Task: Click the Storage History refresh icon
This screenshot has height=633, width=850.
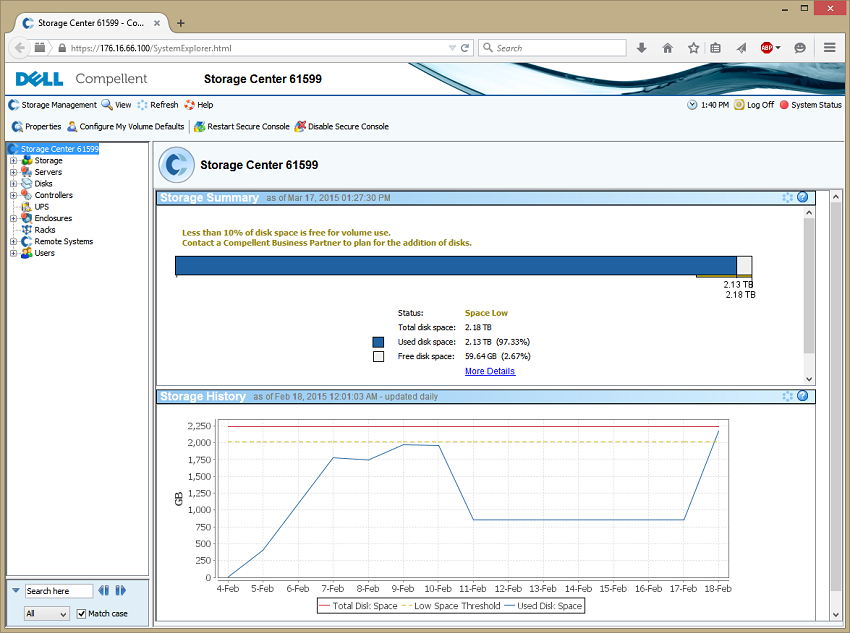Action: [788, 396]
